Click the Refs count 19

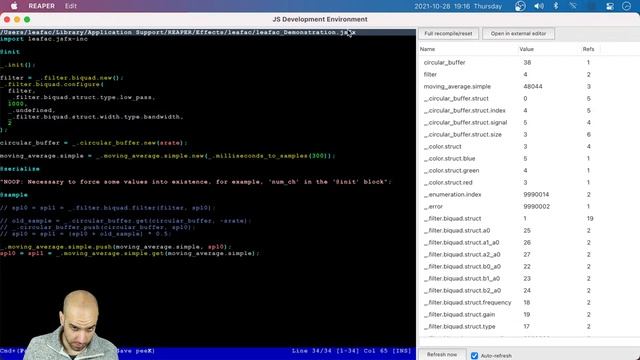pos(590,218)
